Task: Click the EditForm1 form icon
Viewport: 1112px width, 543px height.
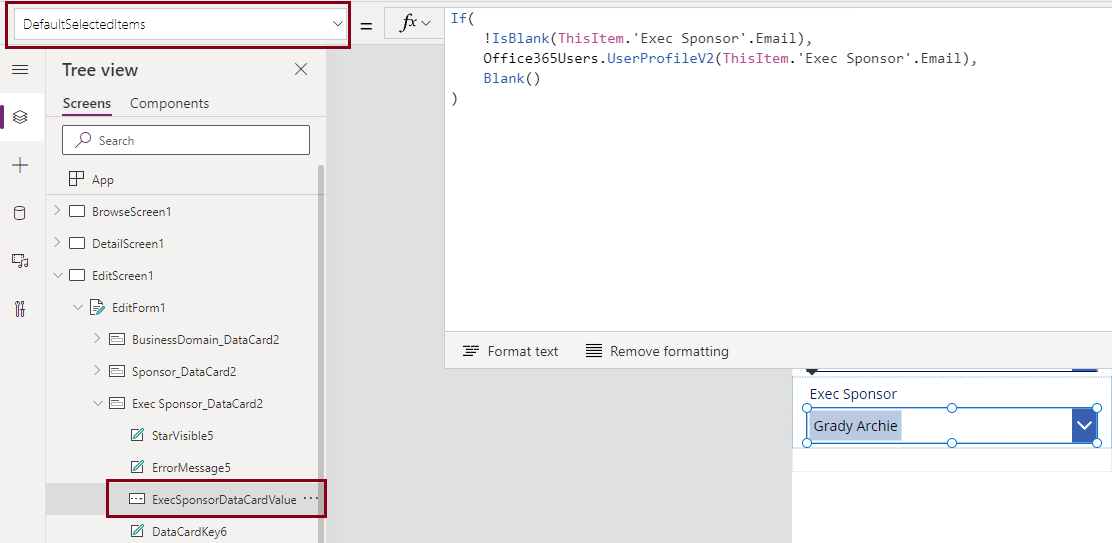Action: click(x=96, y=308)
